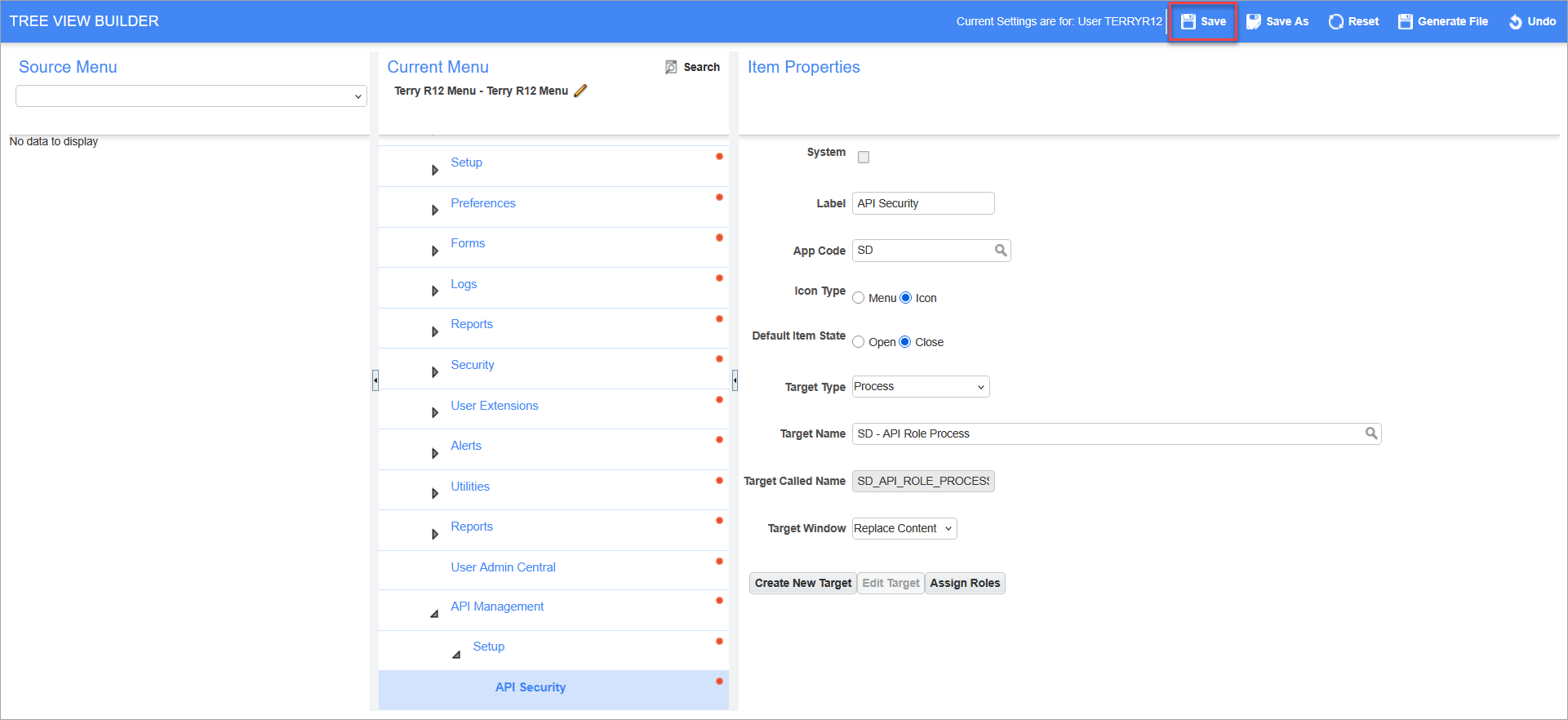The height and width of the screenshot is (720, 1568).
Task: Click red dot on Security row
Action: (x=719, y=359)
